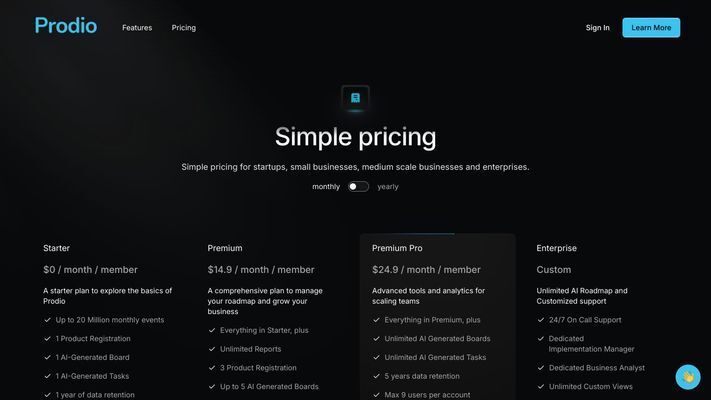This screenshot has height=400, width=711.
Task: Click the Starter plan heading
Action: pos(56,248)
